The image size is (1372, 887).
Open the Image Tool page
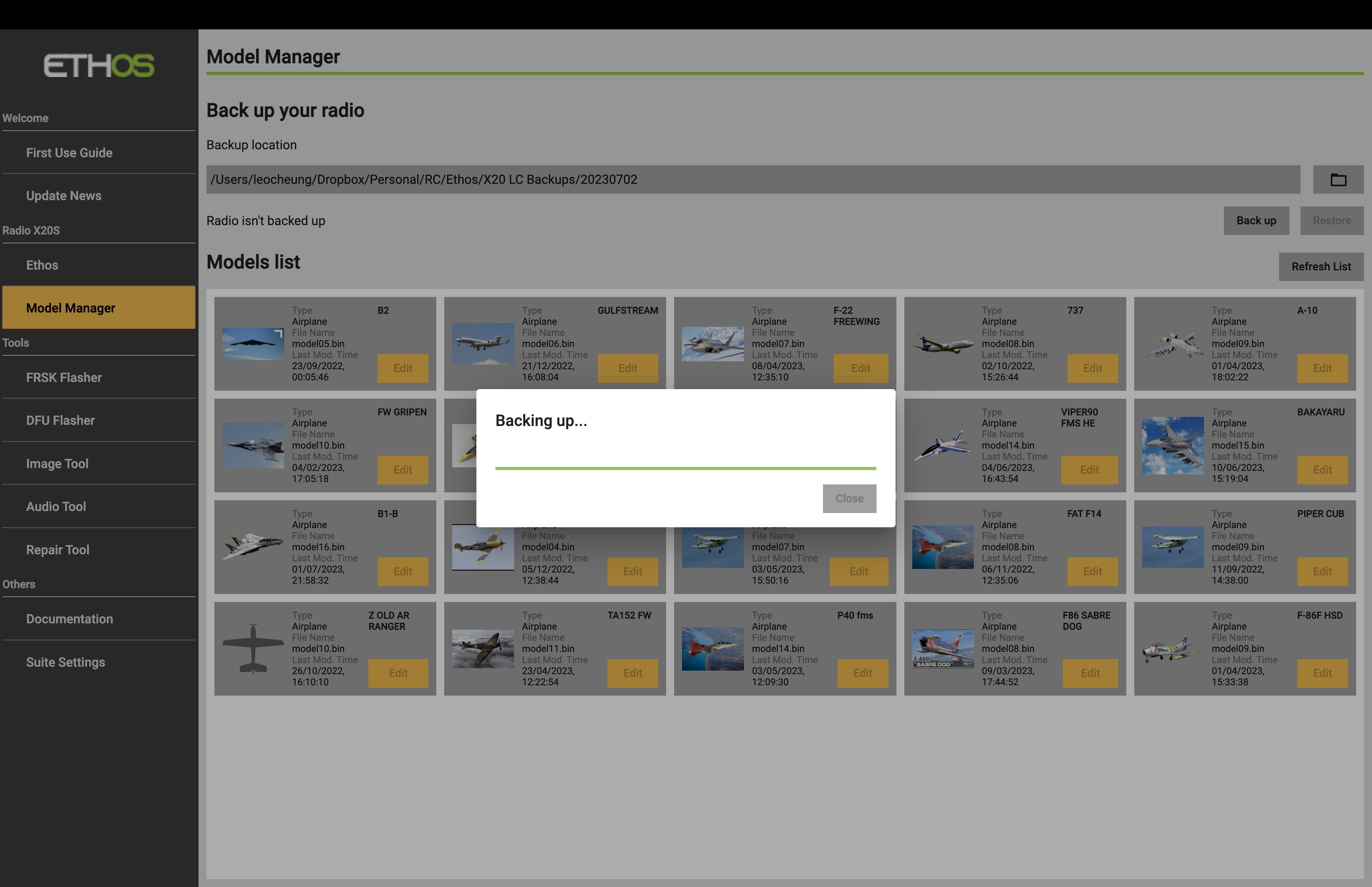coord(57,463)
